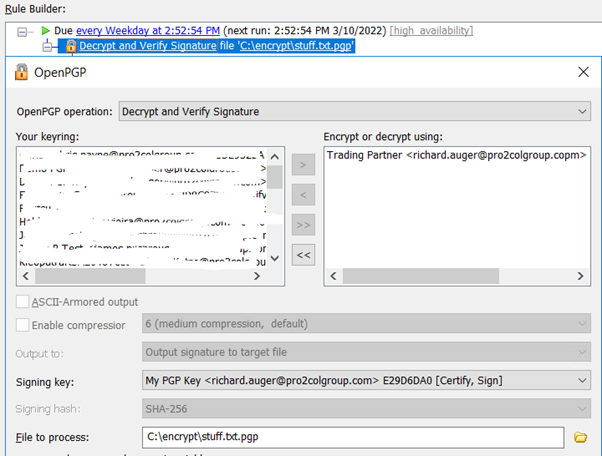Click the padlock icon beside Decrypt and Verify Signature
The width and height of the screenshot is (602, 456).
69,46
